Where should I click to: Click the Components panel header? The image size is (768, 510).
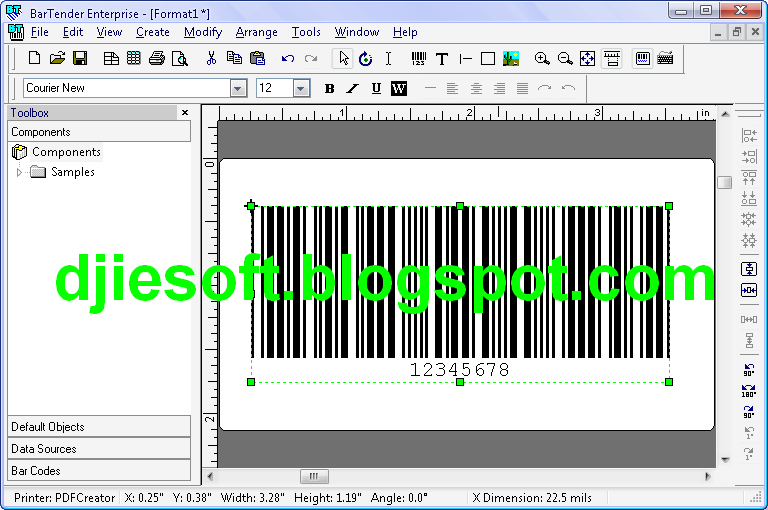(99, 132)
